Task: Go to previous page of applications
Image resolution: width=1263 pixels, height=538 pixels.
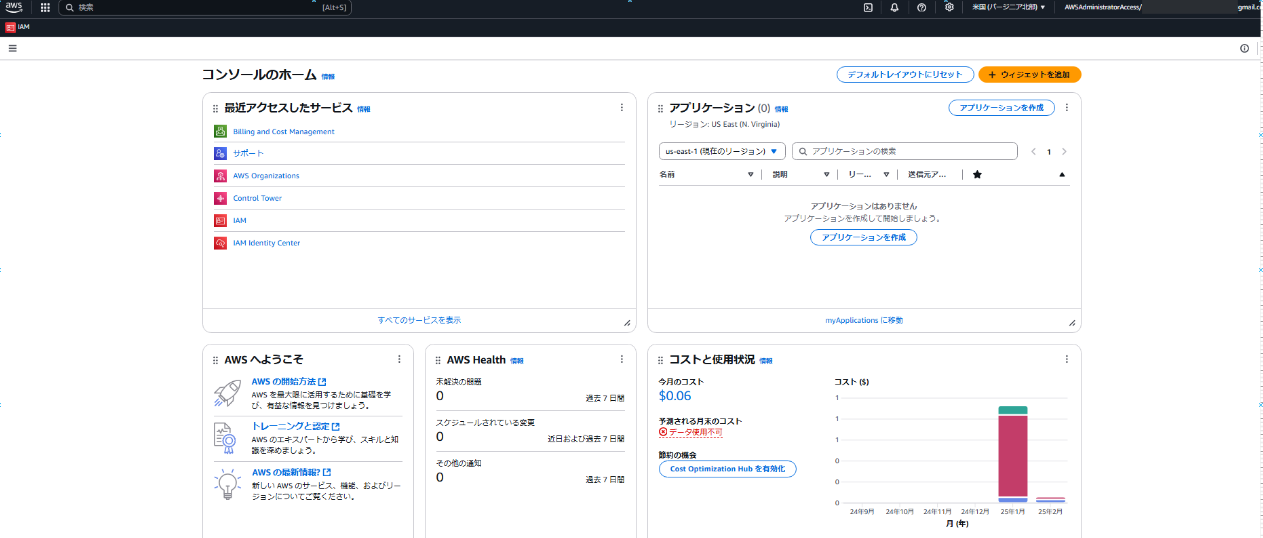Action: click(x=1034, y=152)
